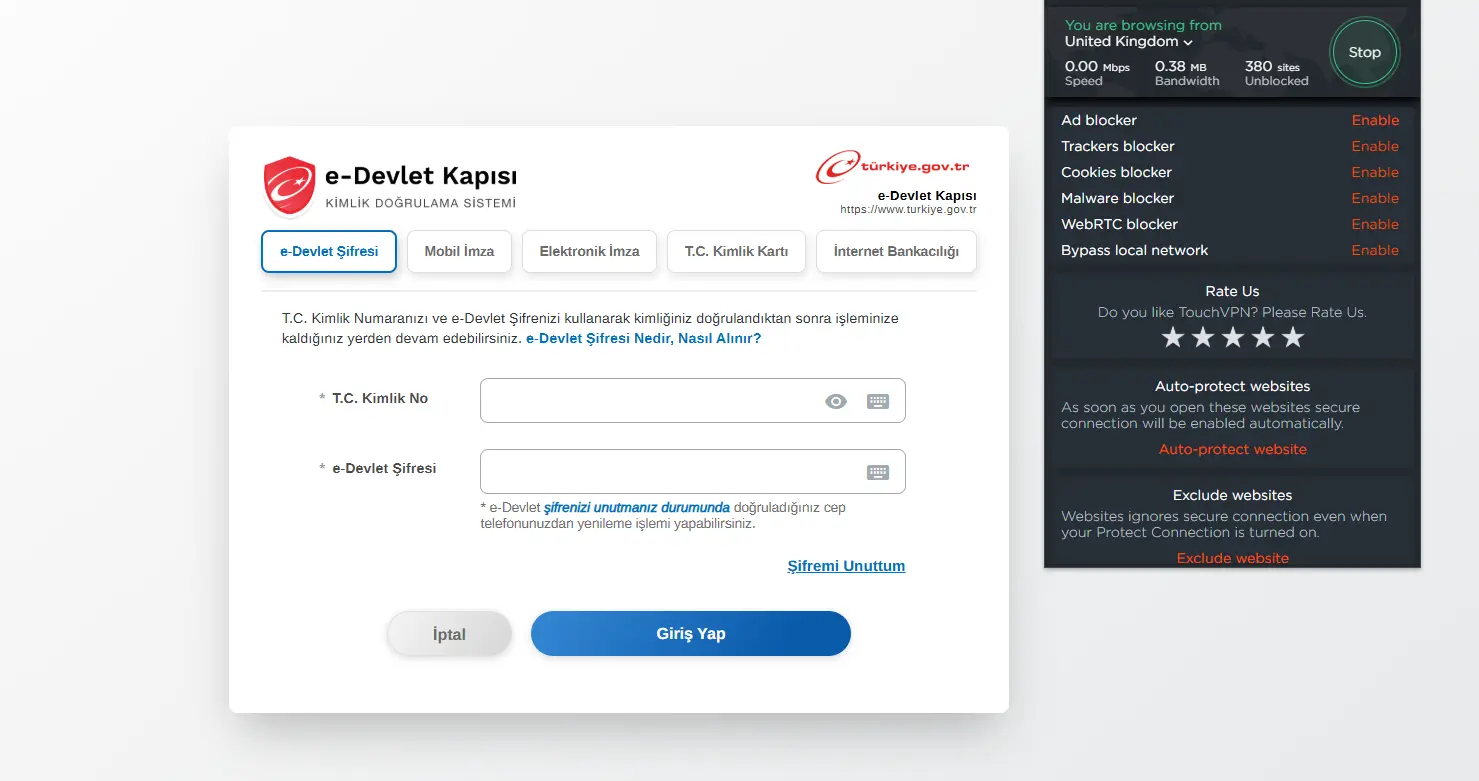
Task: Switch to the İnternet Bankacılığı tab
Action: tap(896, 251)
